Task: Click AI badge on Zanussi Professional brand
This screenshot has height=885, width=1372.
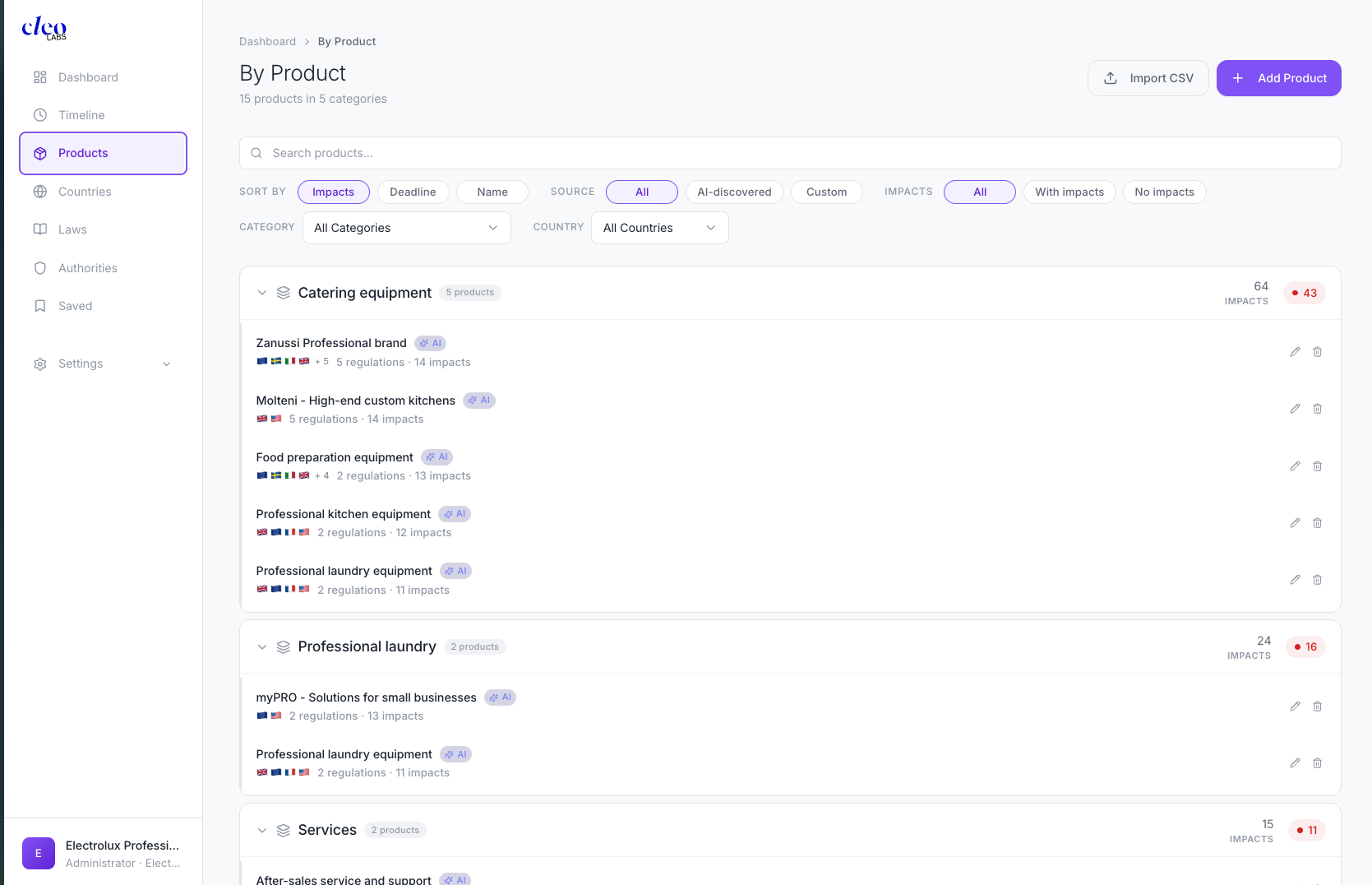Action: point(430,343)
